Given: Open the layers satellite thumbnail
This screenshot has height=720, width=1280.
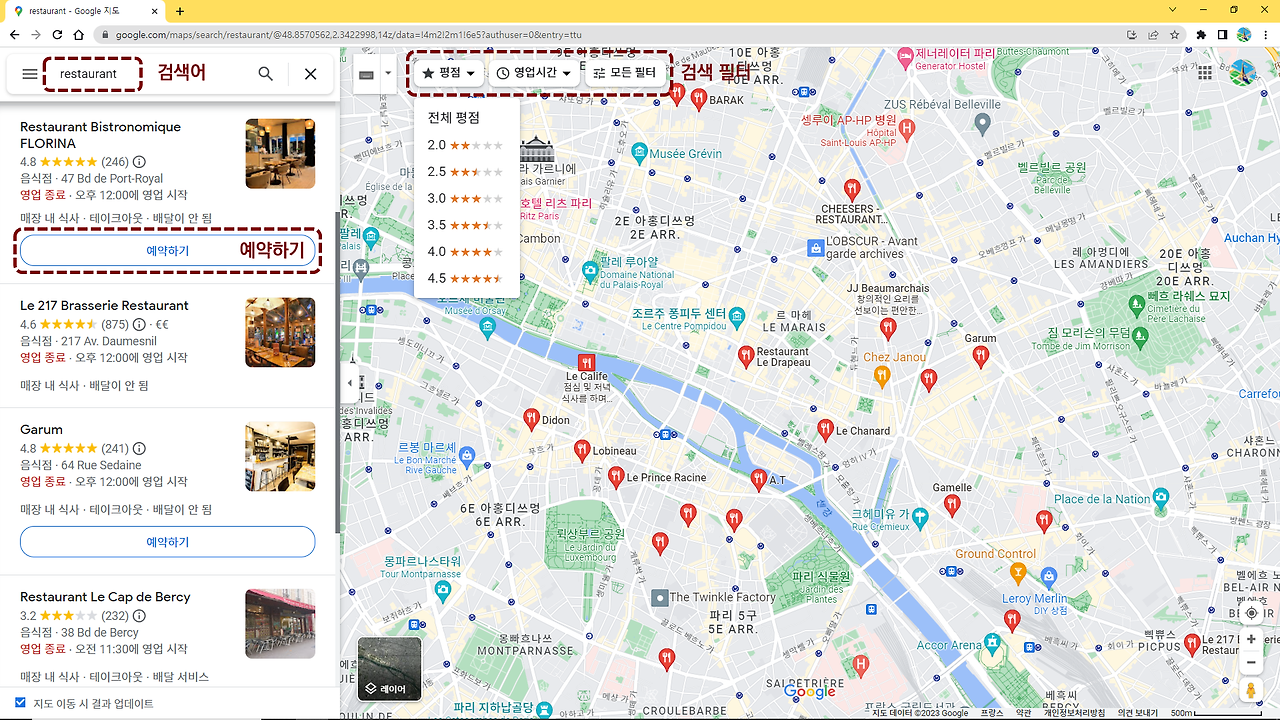Looking at the screenshot, I should point(390,669).
